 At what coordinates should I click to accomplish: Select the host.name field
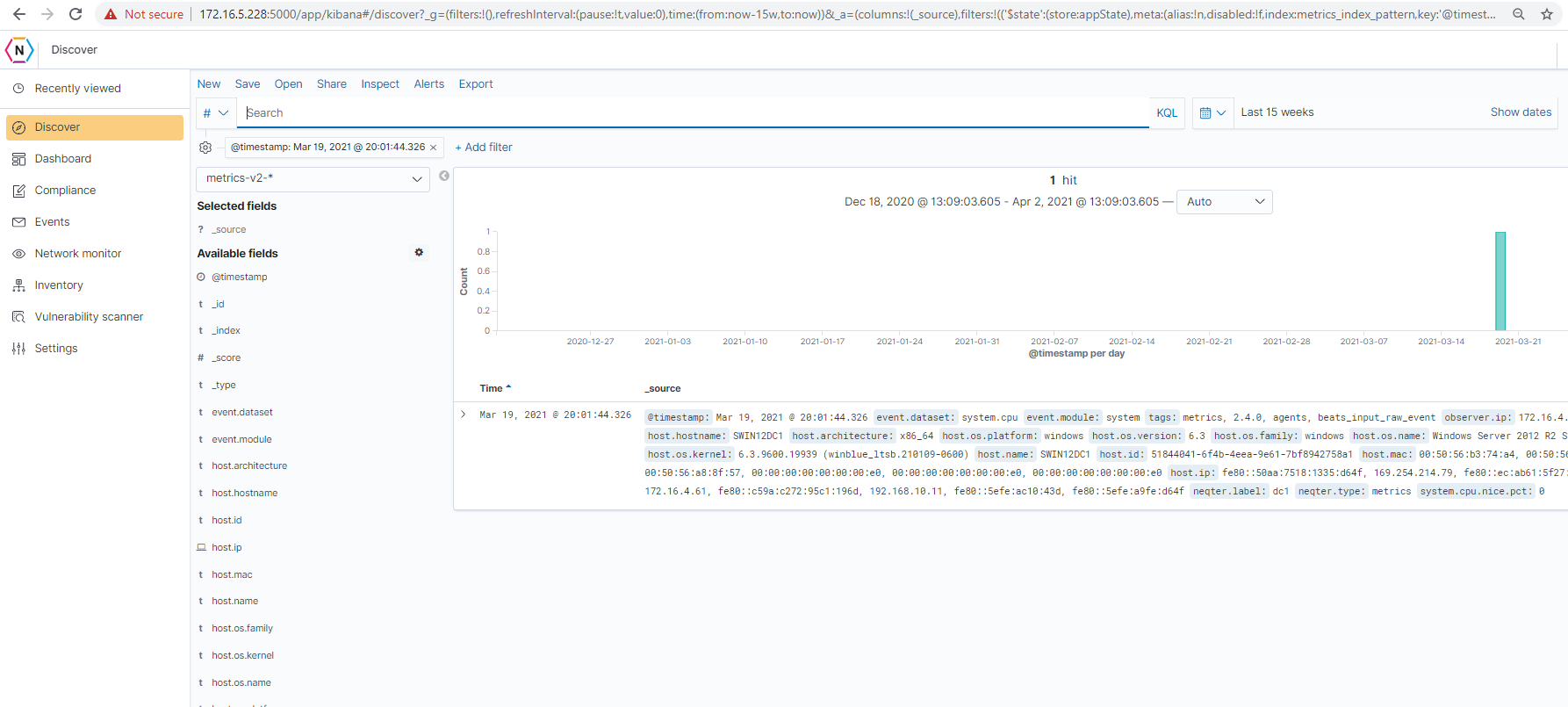coord(234,602)
